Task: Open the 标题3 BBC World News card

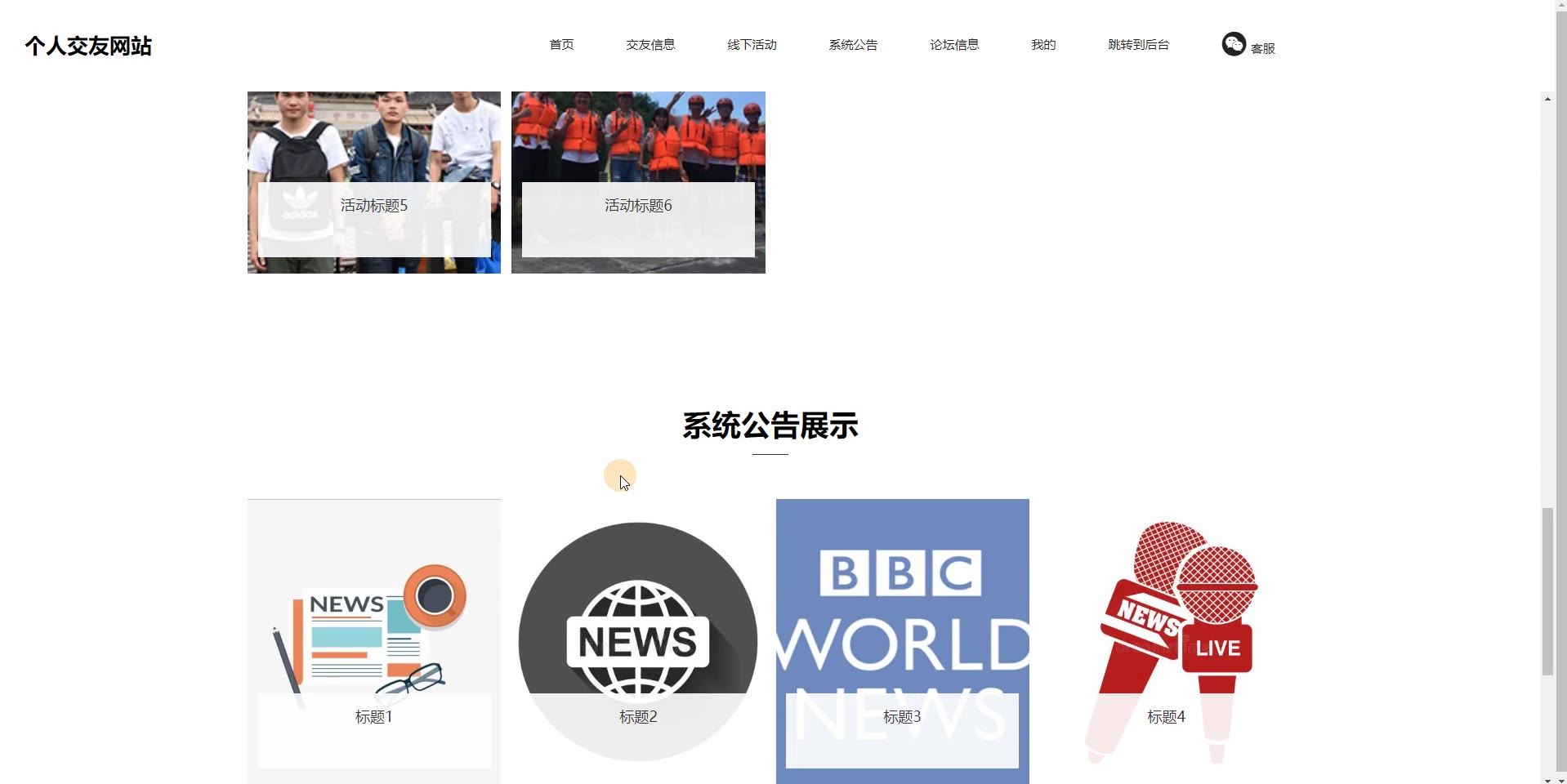Action: tap(903, 641)
